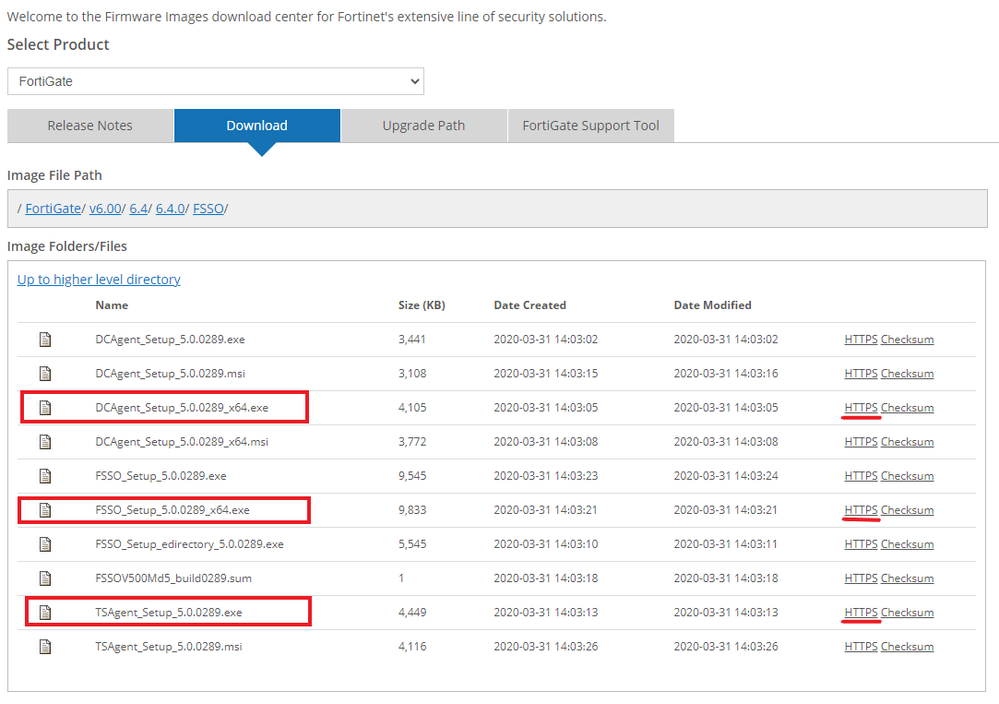Click the Date Modified column header

[712, 305]
